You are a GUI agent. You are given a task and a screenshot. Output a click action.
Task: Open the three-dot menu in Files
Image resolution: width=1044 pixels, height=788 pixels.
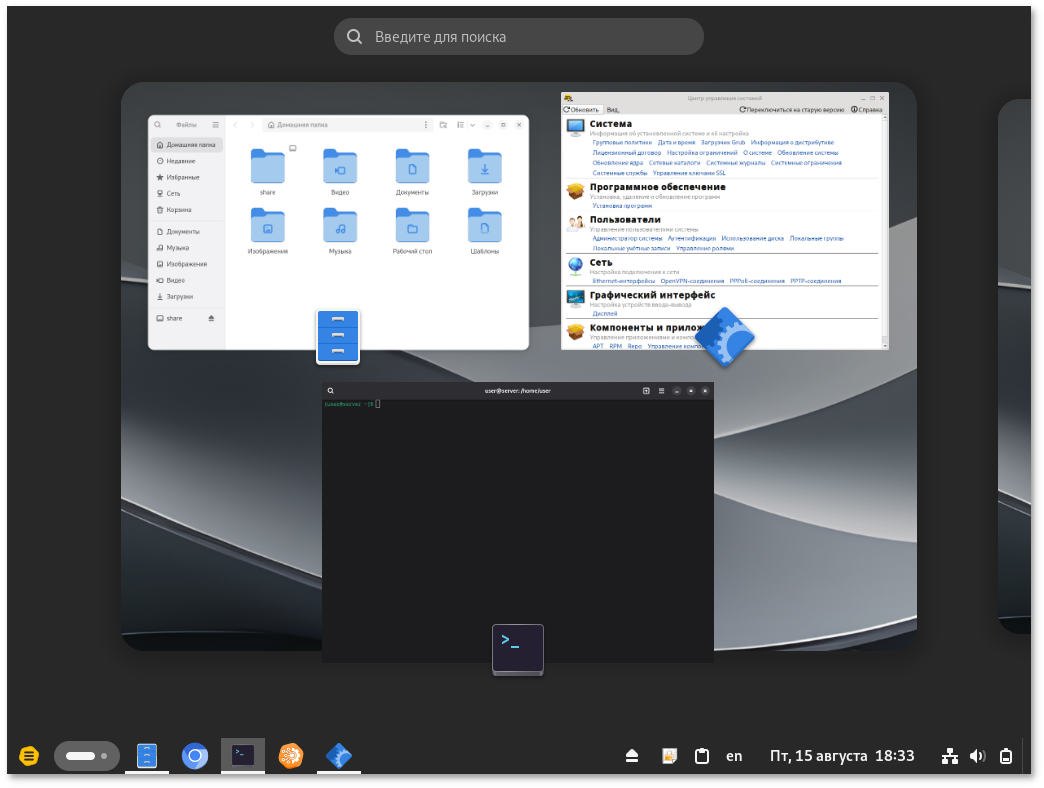(x=426, y=125)
